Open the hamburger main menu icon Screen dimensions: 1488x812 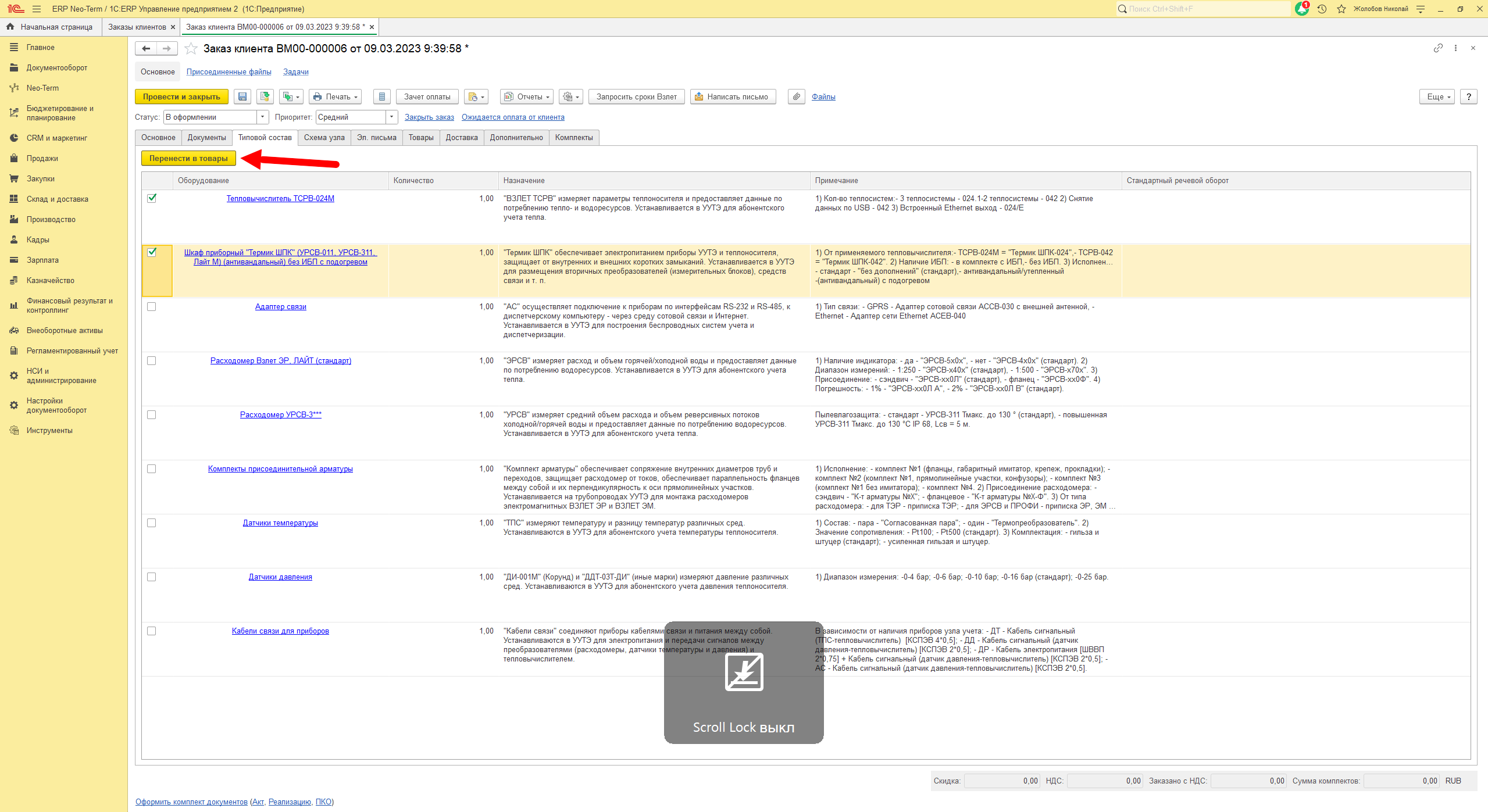[x=37, y=9]
